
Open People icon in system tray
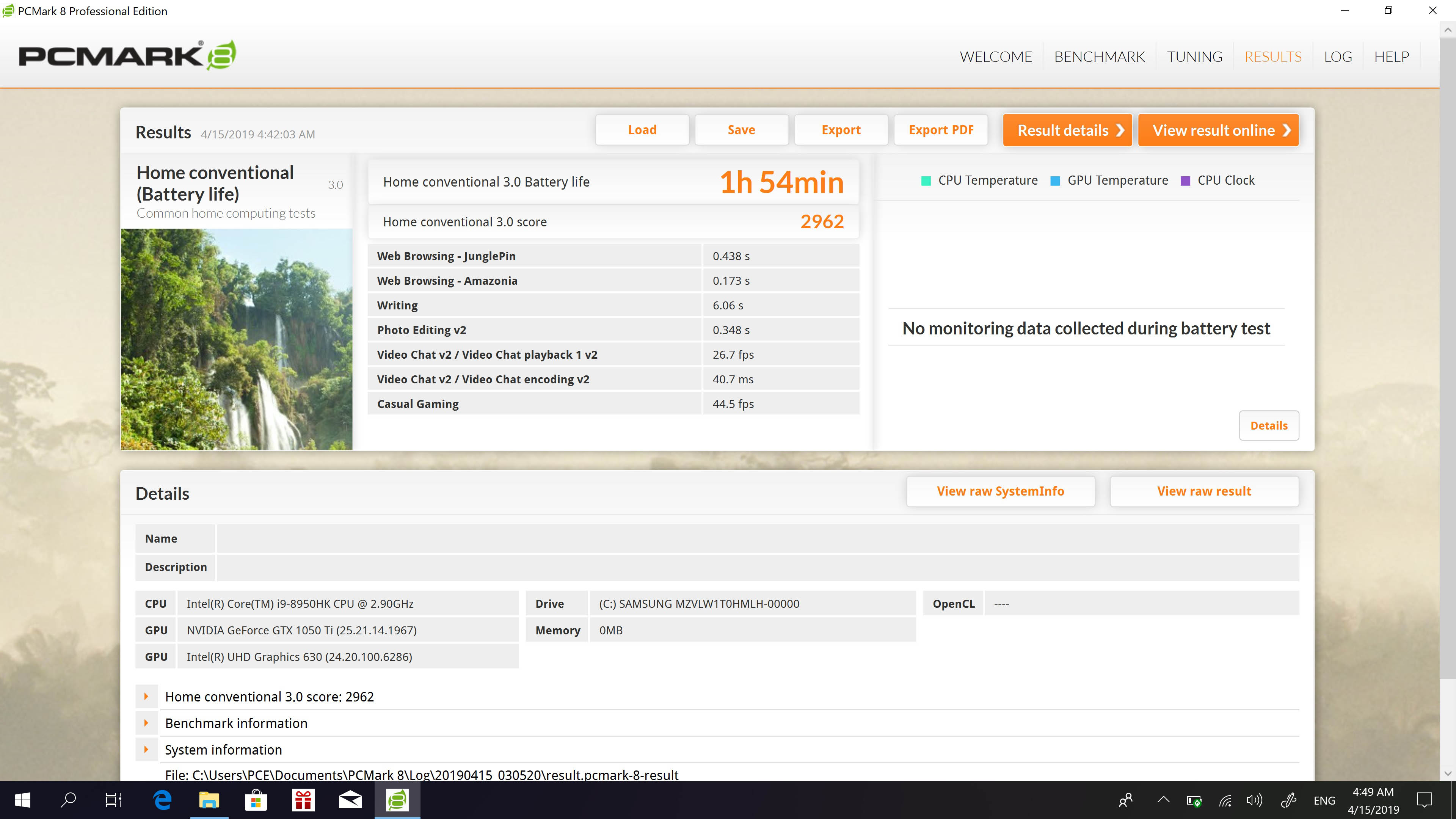[1126, 800]
